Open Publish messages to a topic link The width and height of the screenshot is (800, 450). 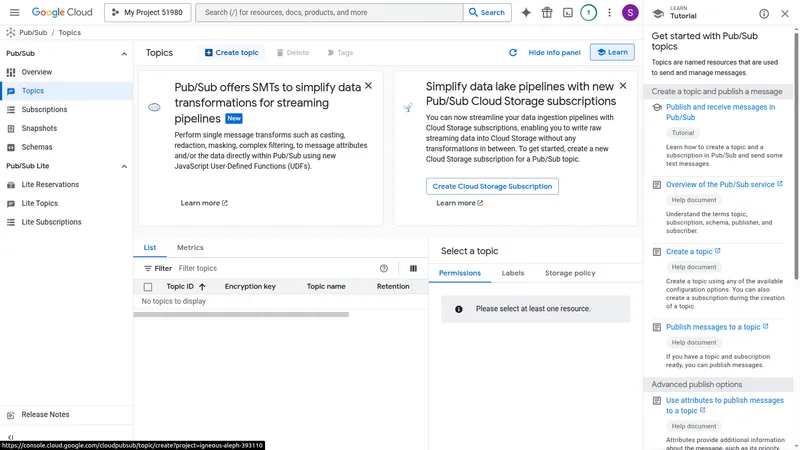tap(717, 327)
